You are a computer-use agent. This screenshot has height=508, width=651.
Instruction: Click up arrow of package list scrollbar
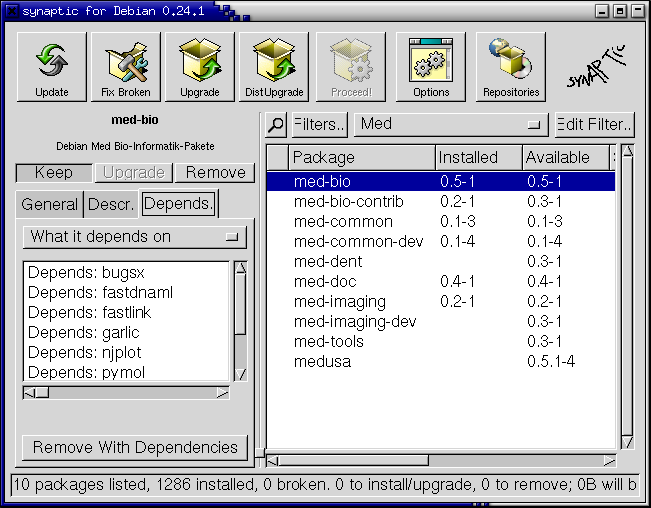point(627,151)
